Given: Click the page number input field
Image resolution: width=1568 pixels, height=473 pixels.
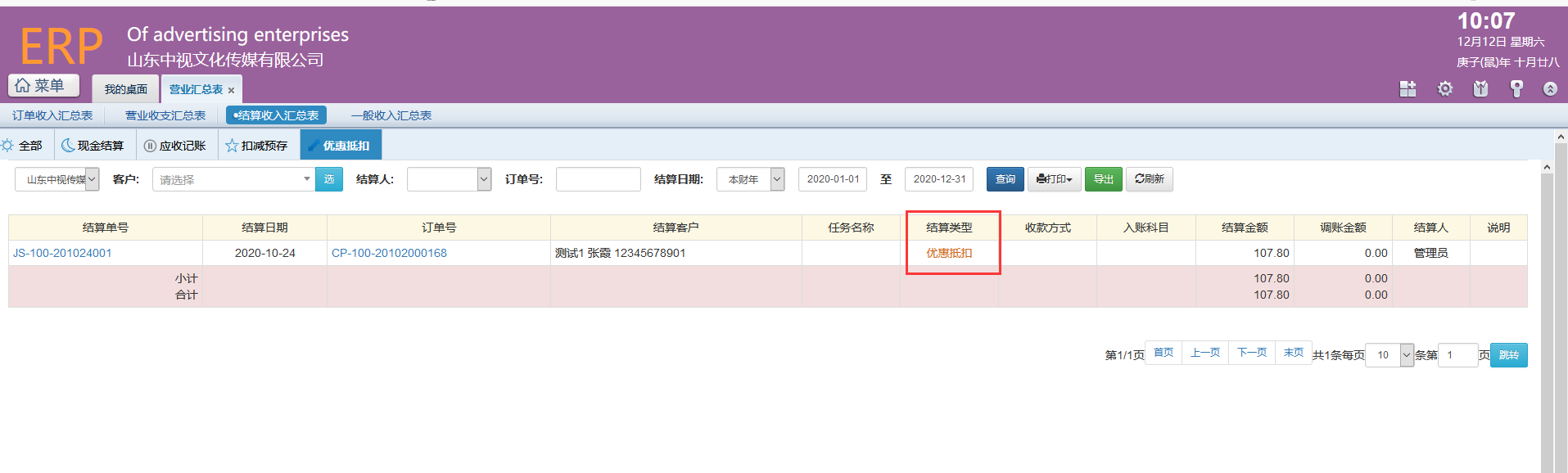Looking at the screenshot, I should (x=1457, y=355).
